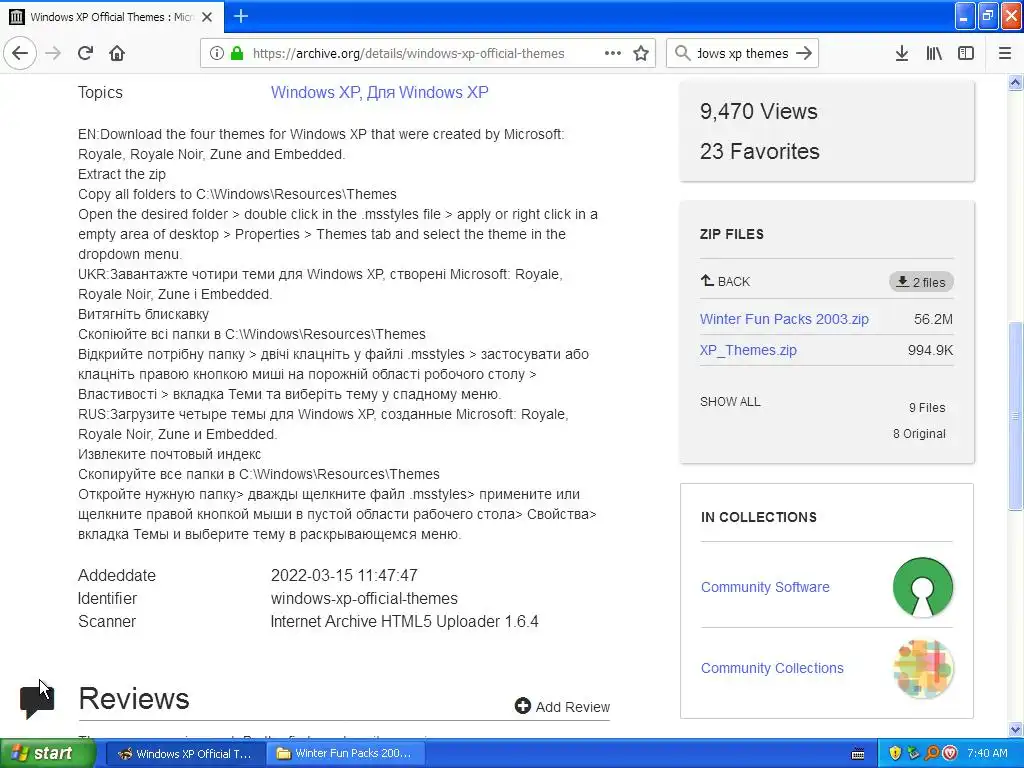Screen dimensions: 1024x768
Task: Open the Windows XP topic link
Action: coord(314,92)
